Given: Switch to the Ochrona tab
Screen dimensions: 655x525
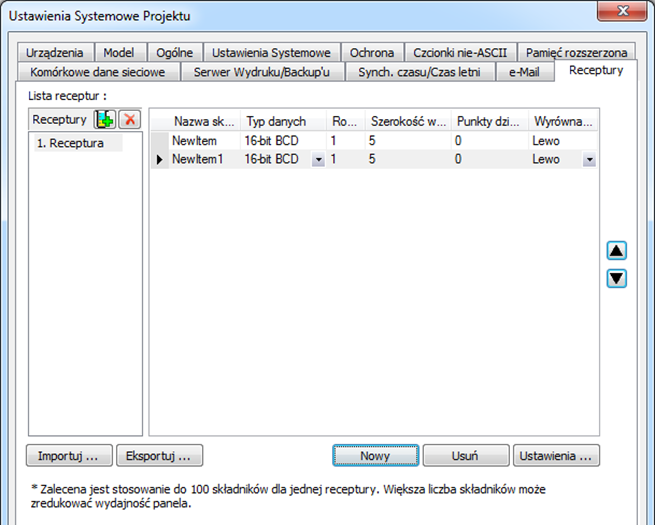Looking at the screenshot, I should 372,53.
